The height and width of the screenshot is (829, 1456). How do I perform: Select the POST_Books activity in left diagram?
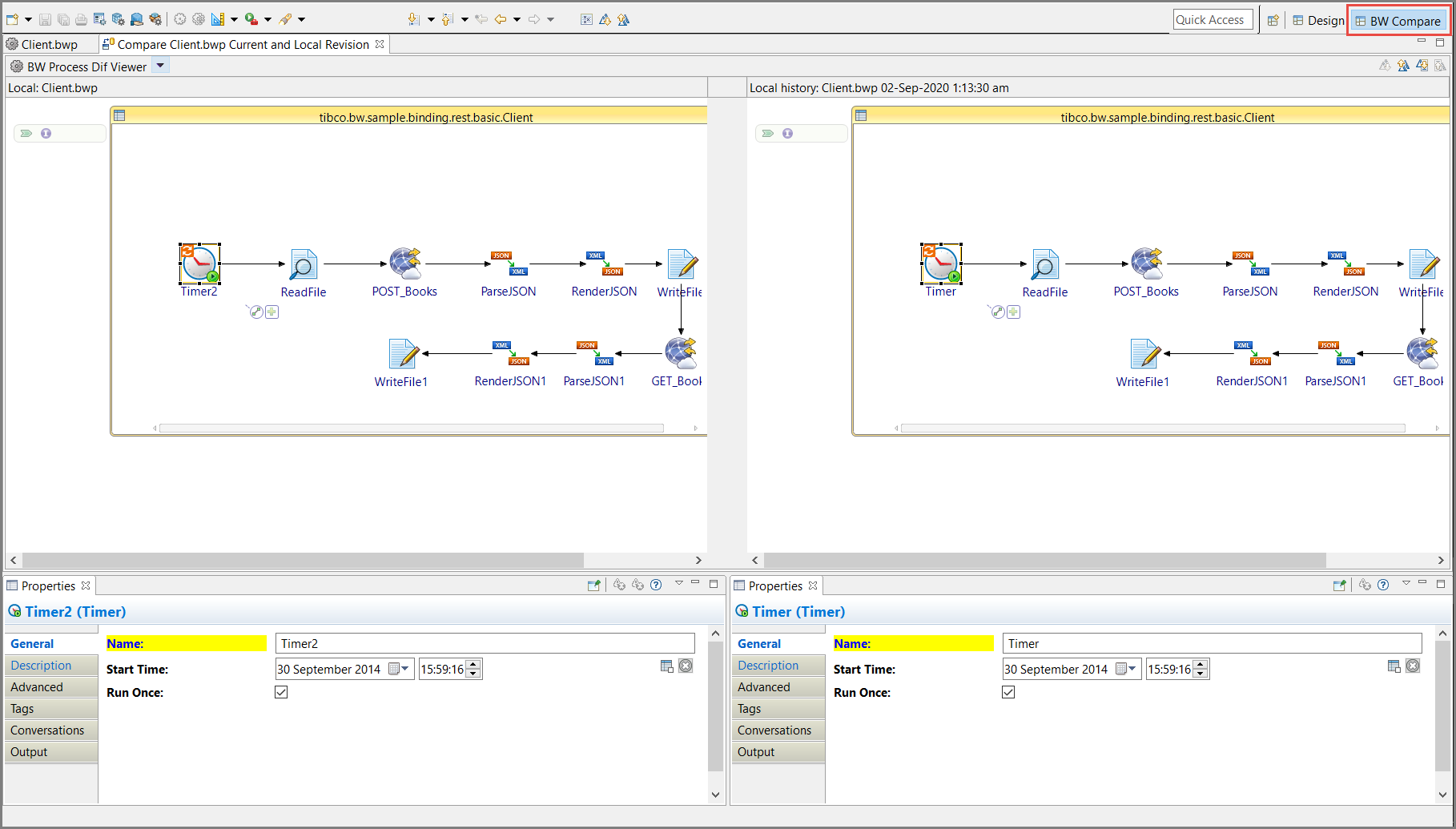coord(405,264)
